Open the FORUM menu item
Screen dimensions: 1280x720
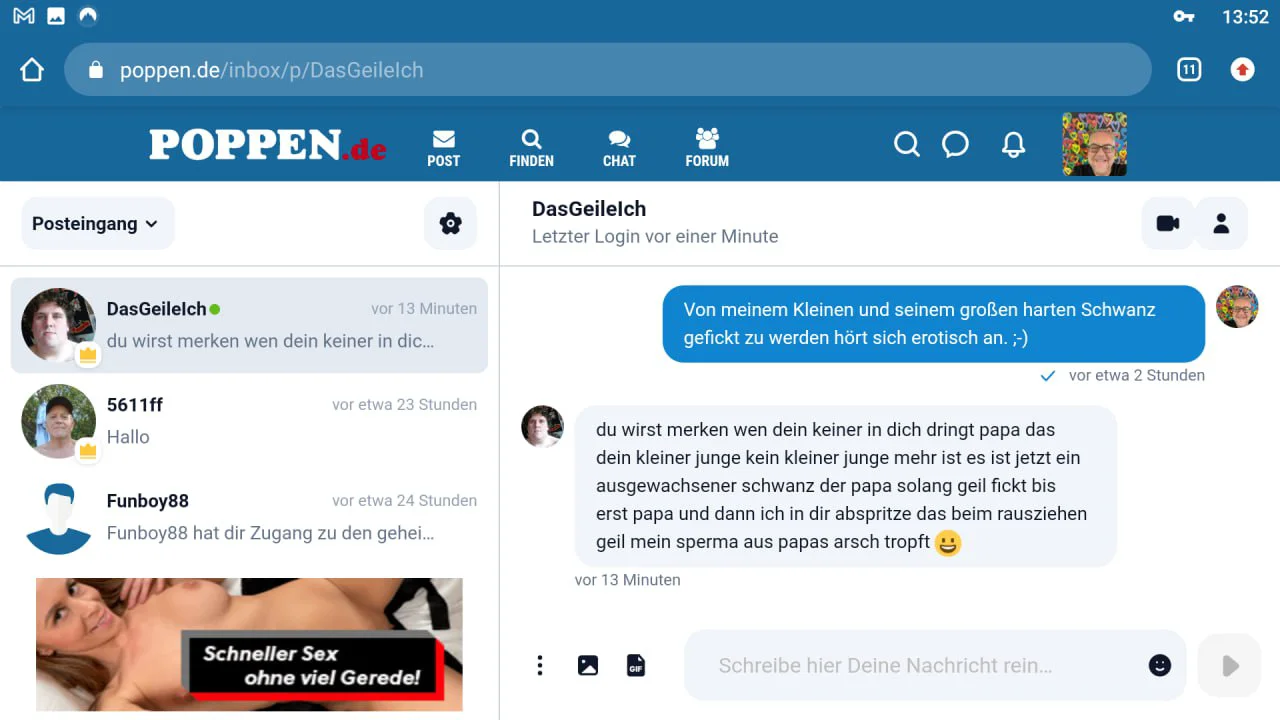(x=707, y=148)
